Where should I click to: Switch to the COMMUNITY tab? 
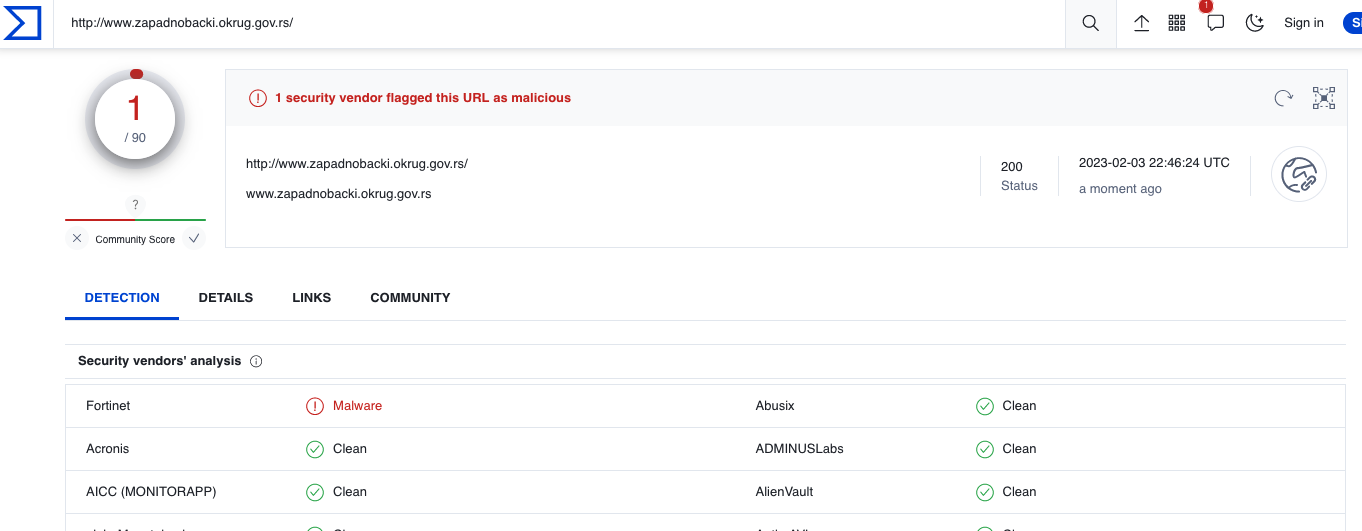coord(410,298)
